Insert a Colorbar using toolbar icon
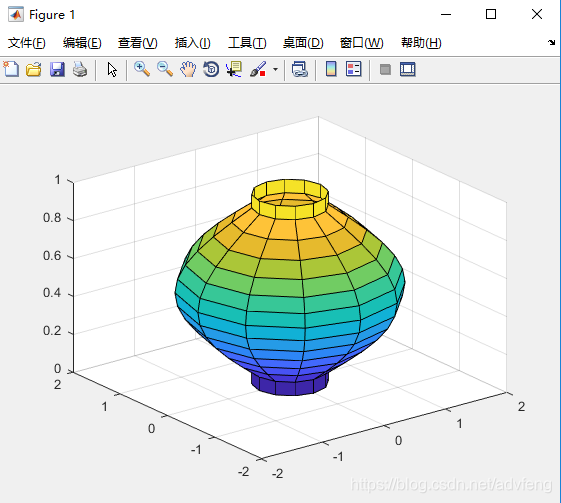The width and height of the screenshot is (561, 503). (x=331, y=69)
